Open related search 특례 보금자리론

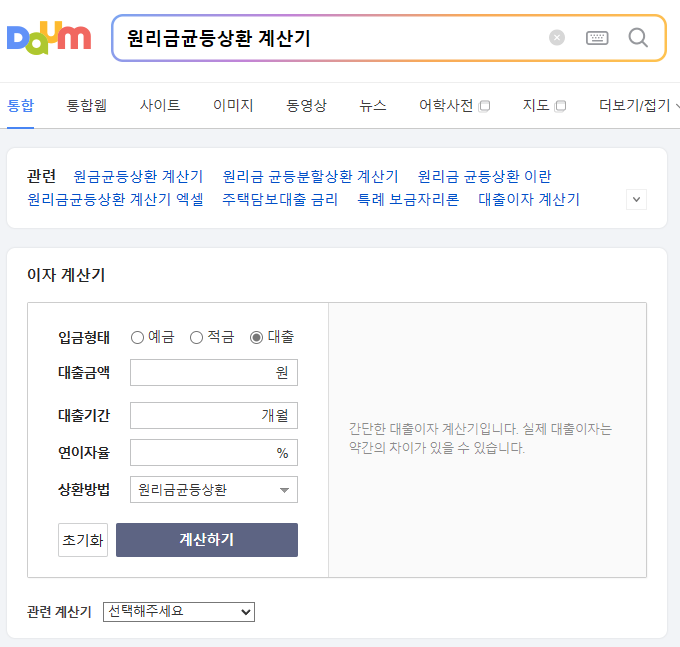pos(408,199)
